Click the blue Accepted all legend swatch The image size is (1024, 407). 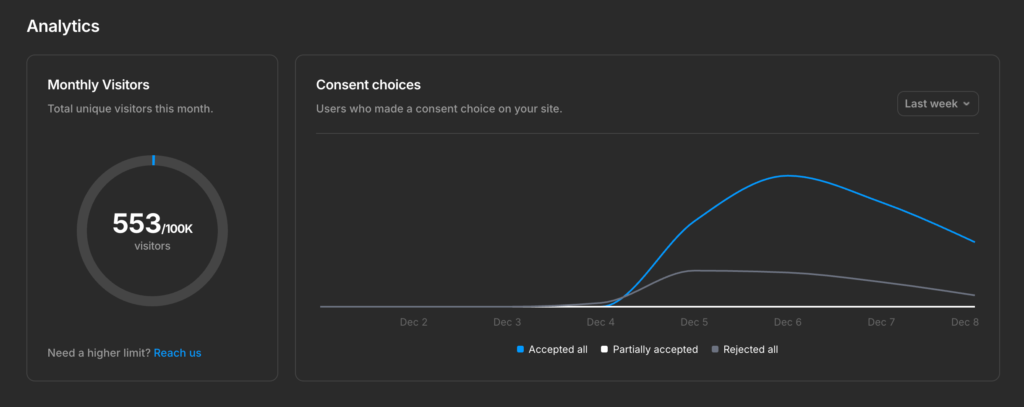pos(520,350)
